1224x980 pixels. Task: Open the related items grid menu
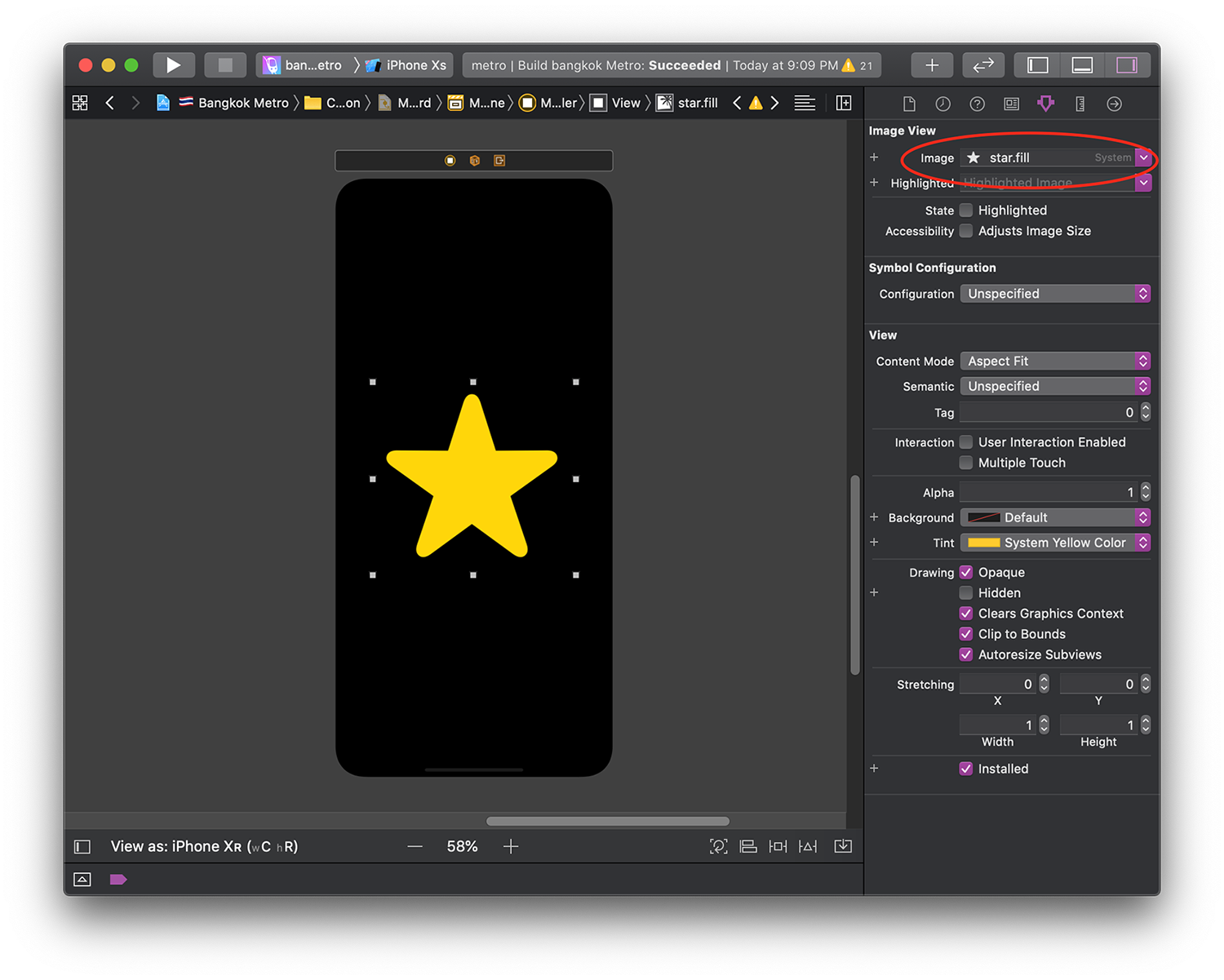coord(80,103)
